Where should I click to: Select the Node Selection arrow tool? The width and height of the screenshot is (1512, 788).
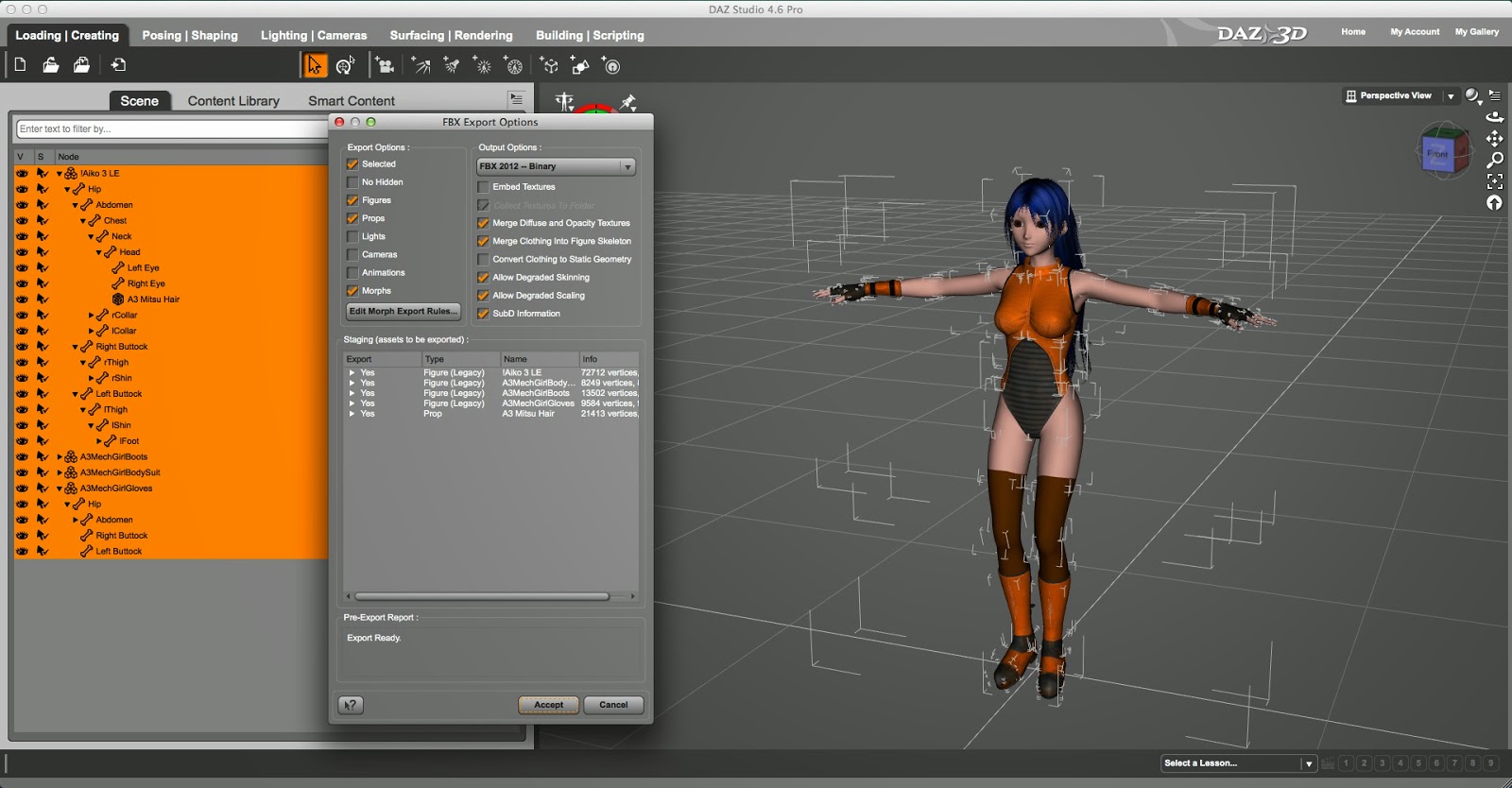(x=315, y=65)
